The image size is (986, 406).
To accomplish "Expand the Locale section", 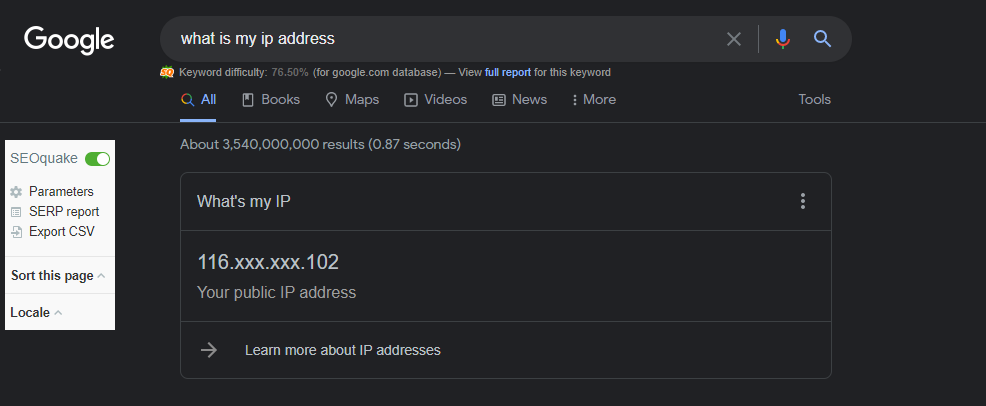I will click(36, 312).
